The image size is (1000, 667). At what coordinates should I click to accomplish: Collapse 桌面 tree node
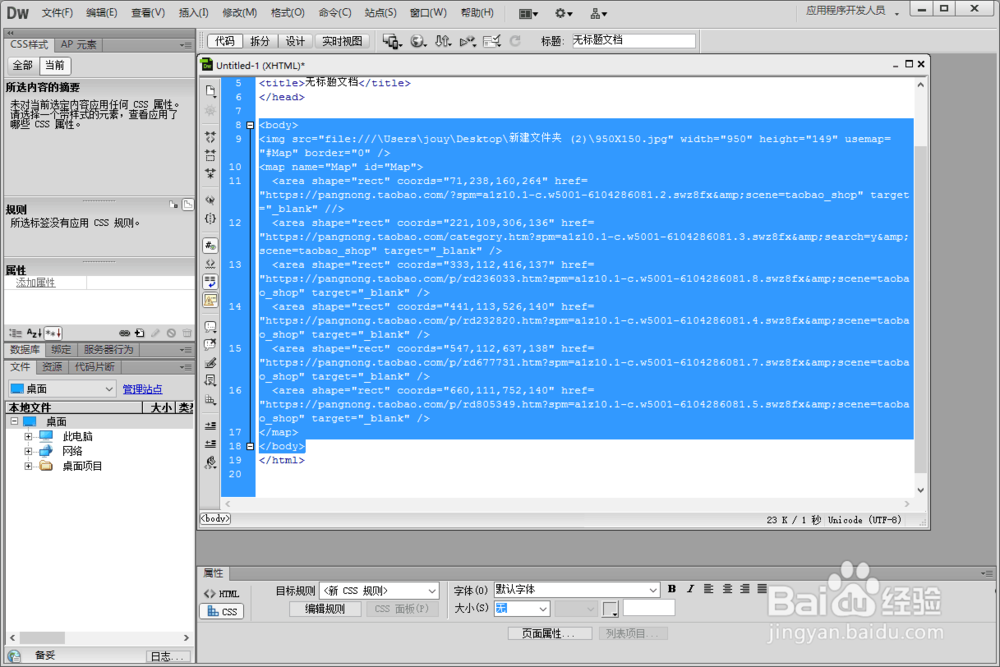tap(14, 421)
